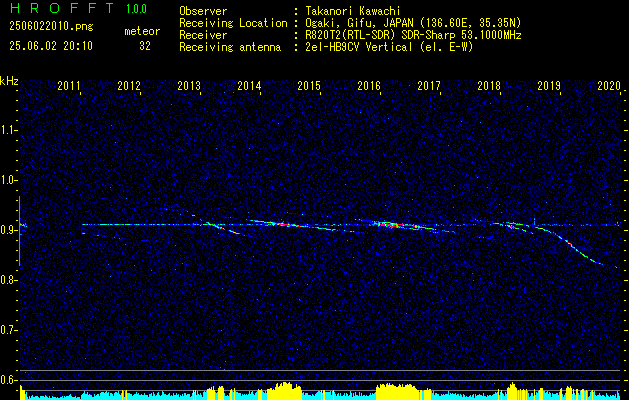Select the Ogaki, Gifu, JAPAN location text

[413, 23]
